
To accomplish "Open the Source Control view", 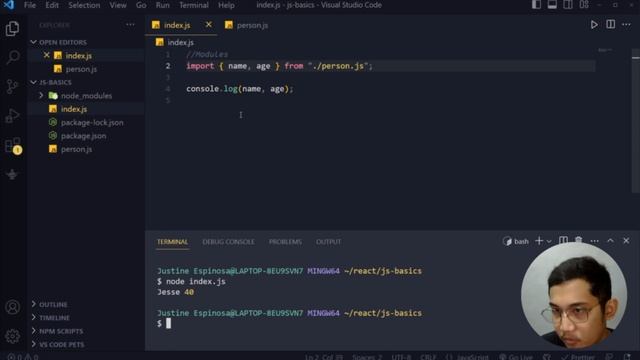I will click(x=12, y=87).
